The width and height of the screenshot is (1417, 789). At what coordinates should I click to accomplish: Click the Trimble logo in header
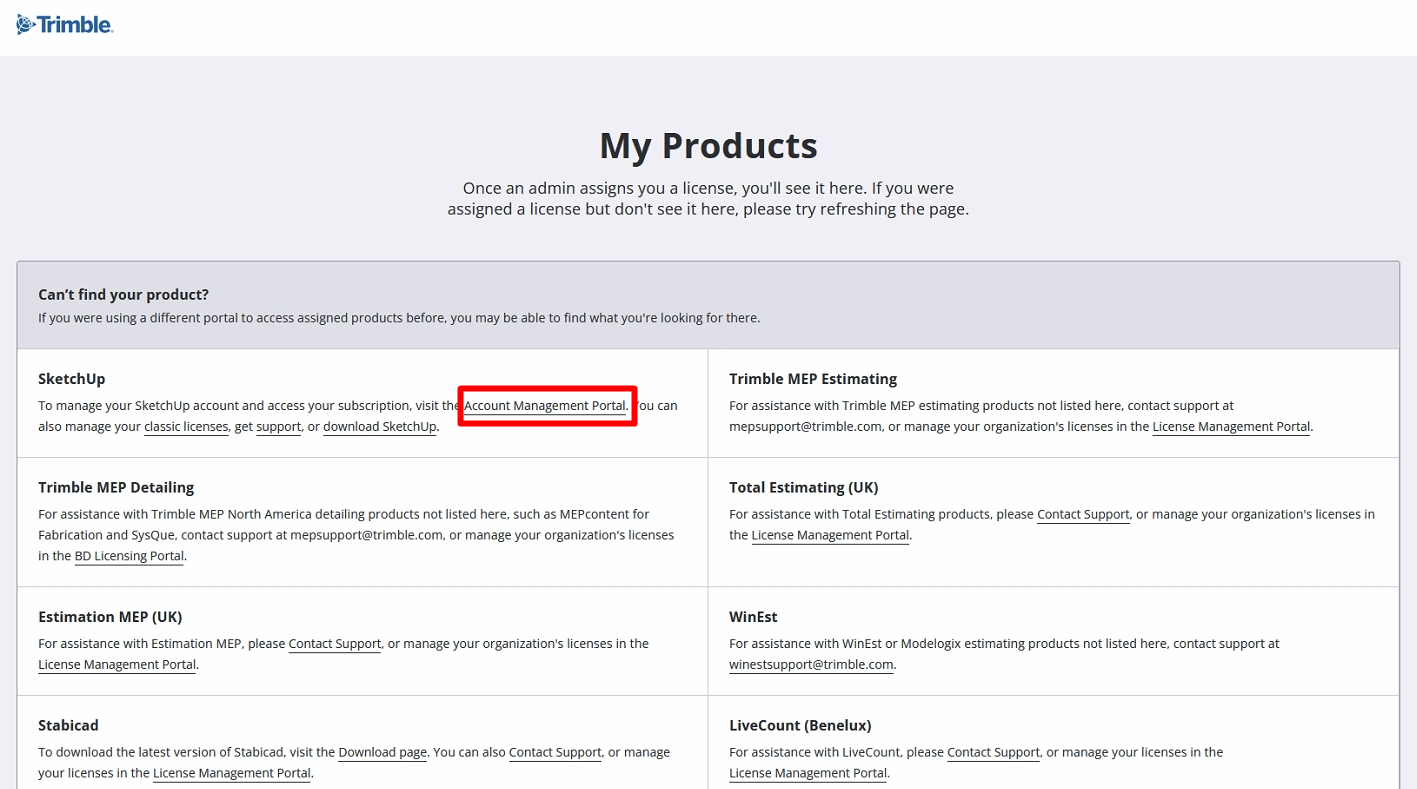click(x=65, y=25)
